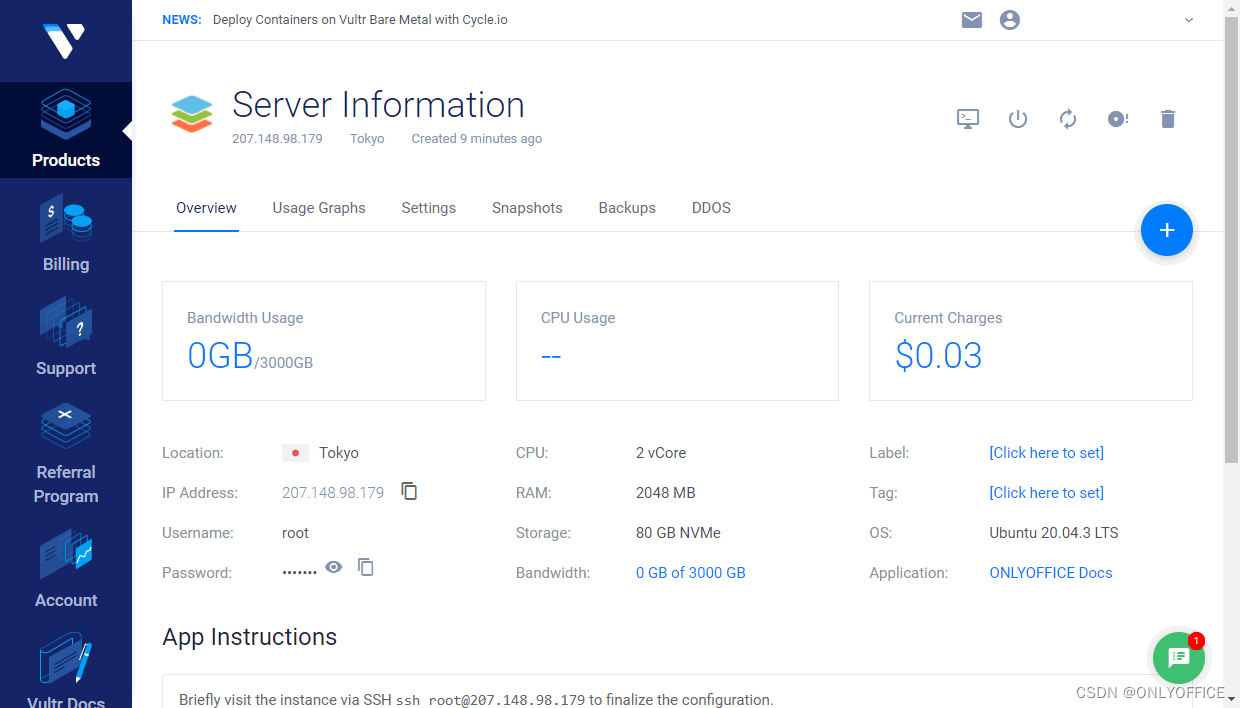Image resolution: width=1240 pixels, height=708 pixels.
Task: Click the server reinstall disc icon
Action: [1118, 119]
